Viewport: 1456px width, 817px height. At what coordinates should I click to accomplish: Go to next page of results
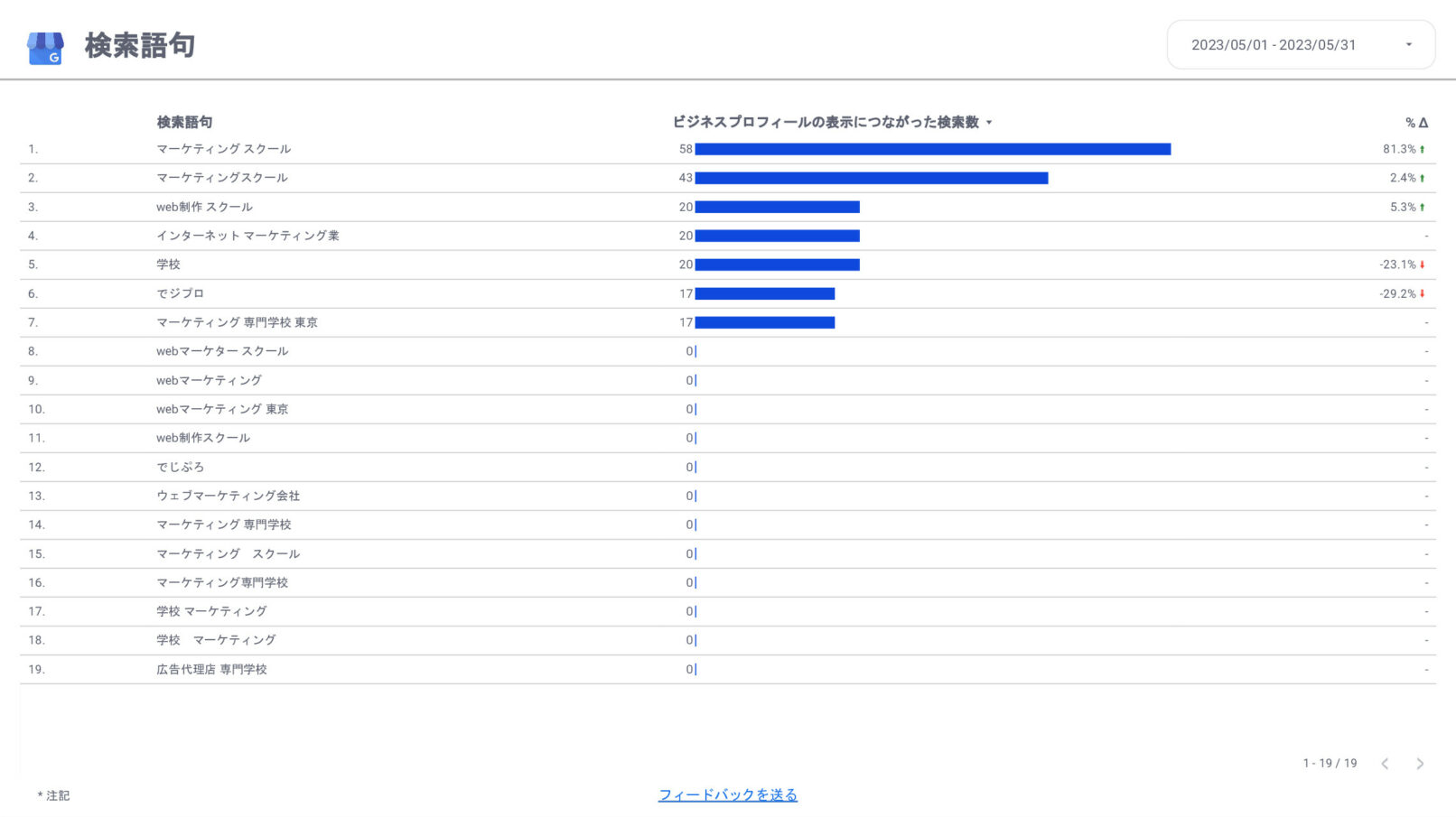tap(1420, 764)
